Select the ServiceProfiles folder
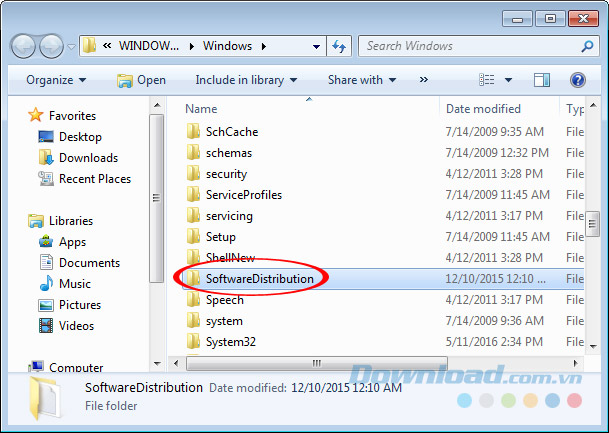Viewport: 609px width, 433px height. [244, 195]
